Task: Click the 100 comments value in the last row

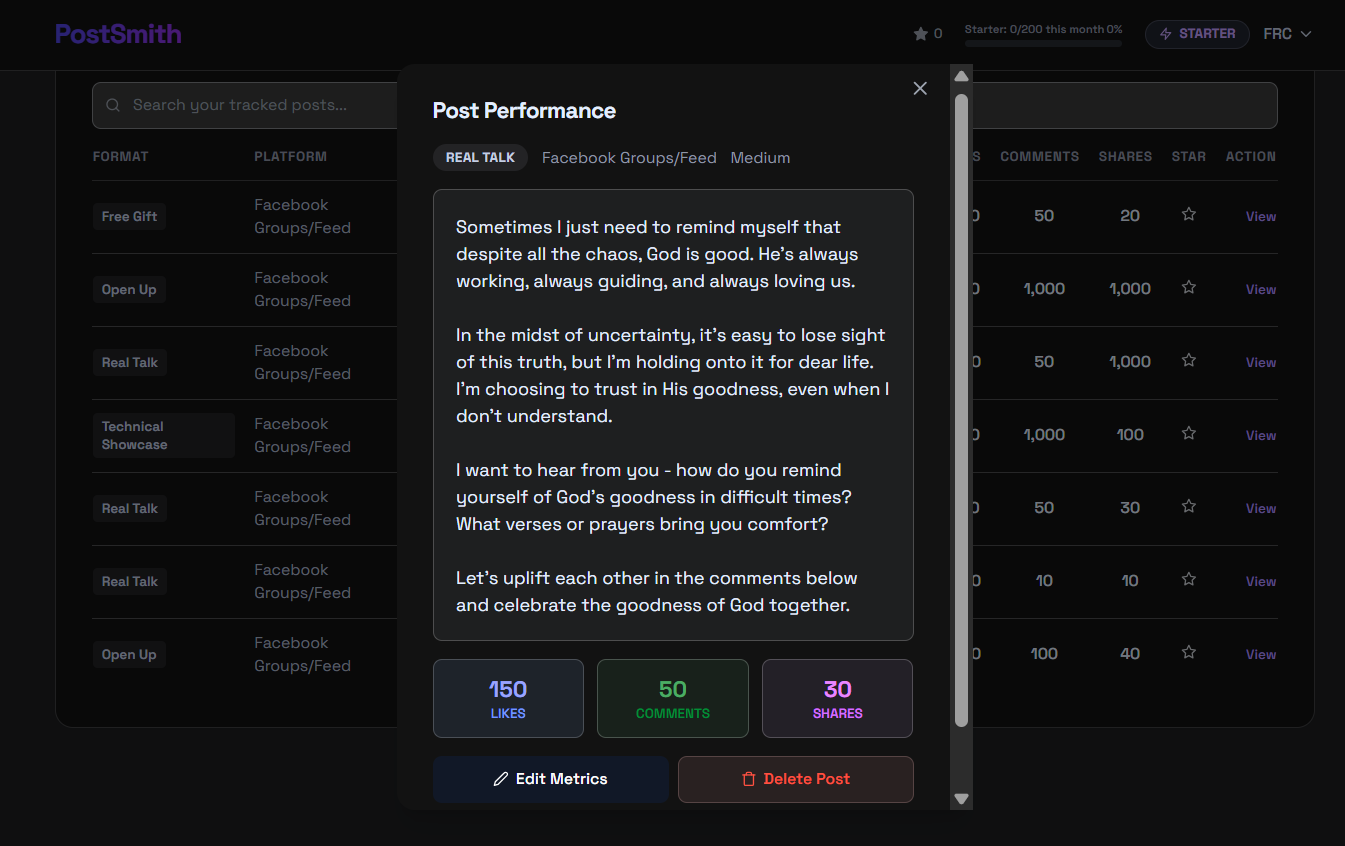Action: coord(1044,654)
